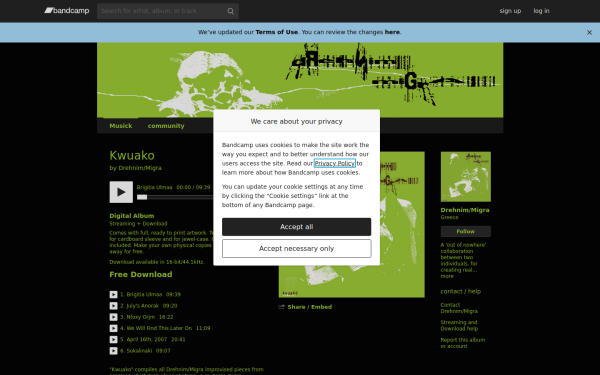The height and width of the screenshot is (375, 600).
Task: Play the Kwuako album with the large play button
Action: (x=121, y=192)
